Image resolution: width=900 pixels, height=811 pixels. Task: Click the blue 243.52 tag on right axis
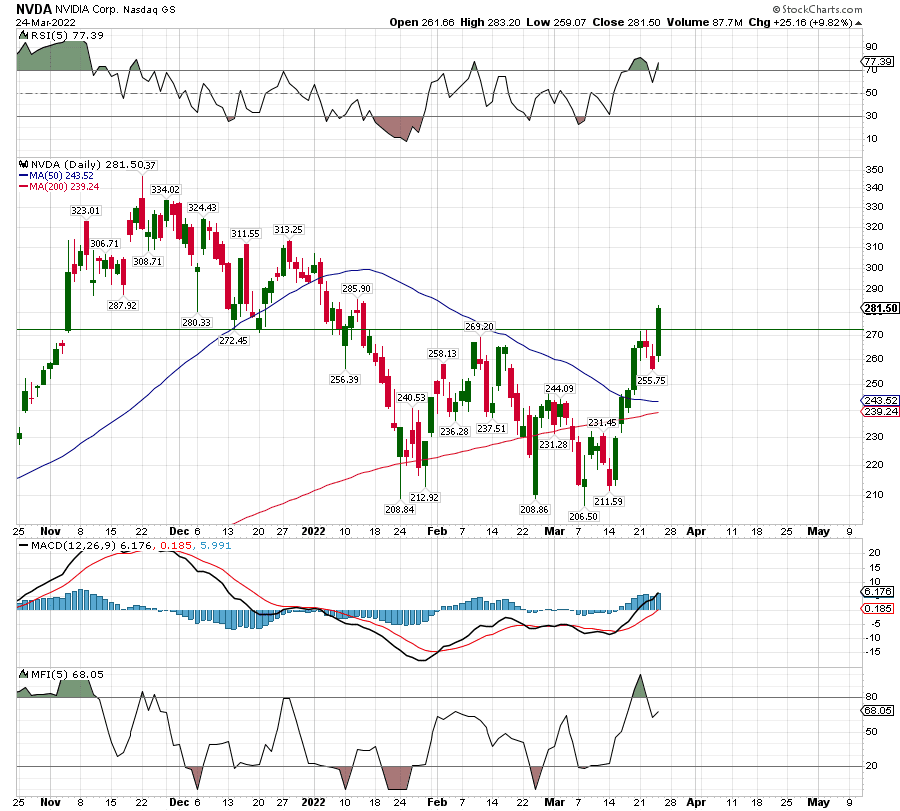tap(880, 400)
